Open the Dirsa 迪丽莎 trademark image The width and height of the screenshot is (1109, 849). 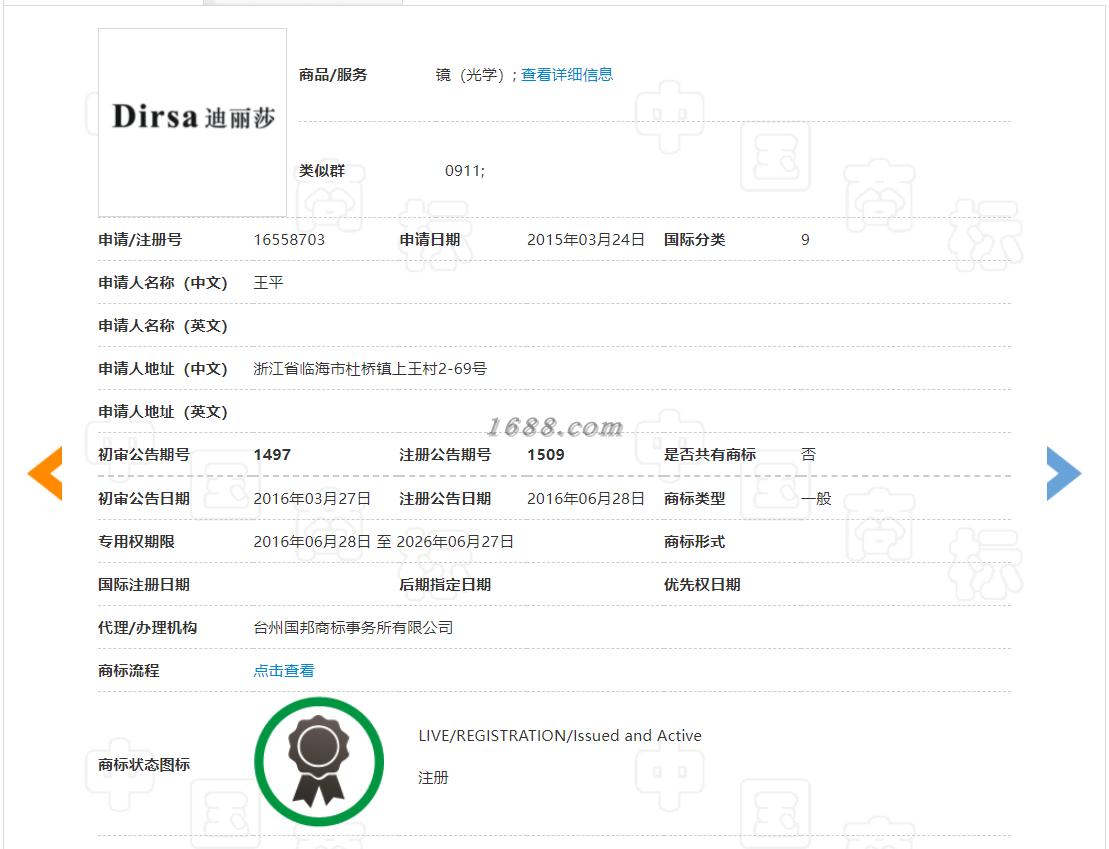[192, 122]
